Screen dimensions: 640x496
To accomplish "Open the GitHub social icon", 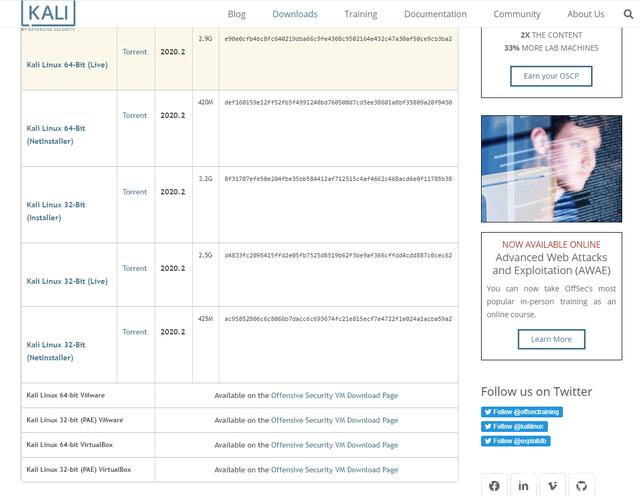I will tap(581, 485).
